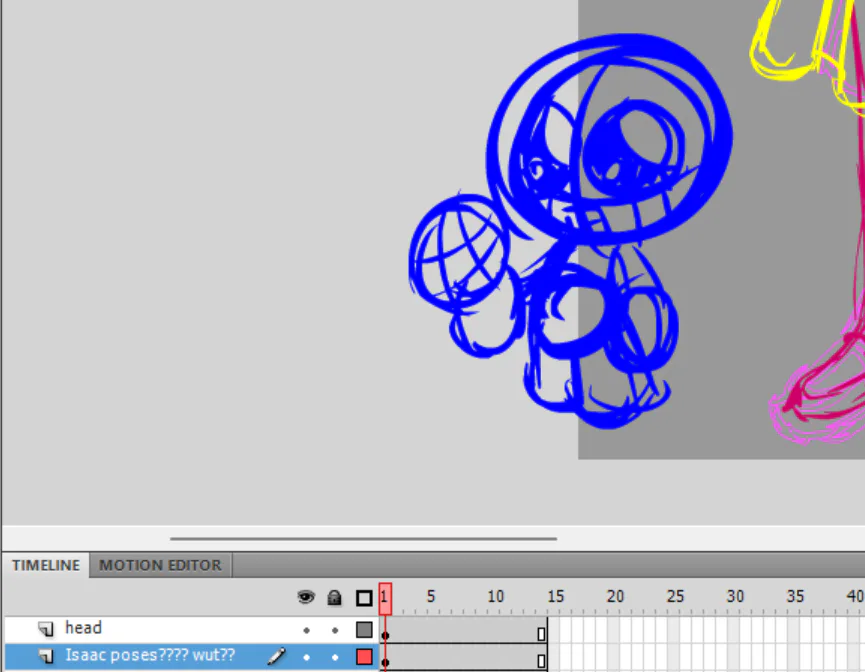Click the horizontal stage scrollbar
The height and width of the screenshot is (672, 865).
pyautogui.click(x=364, y=538)
